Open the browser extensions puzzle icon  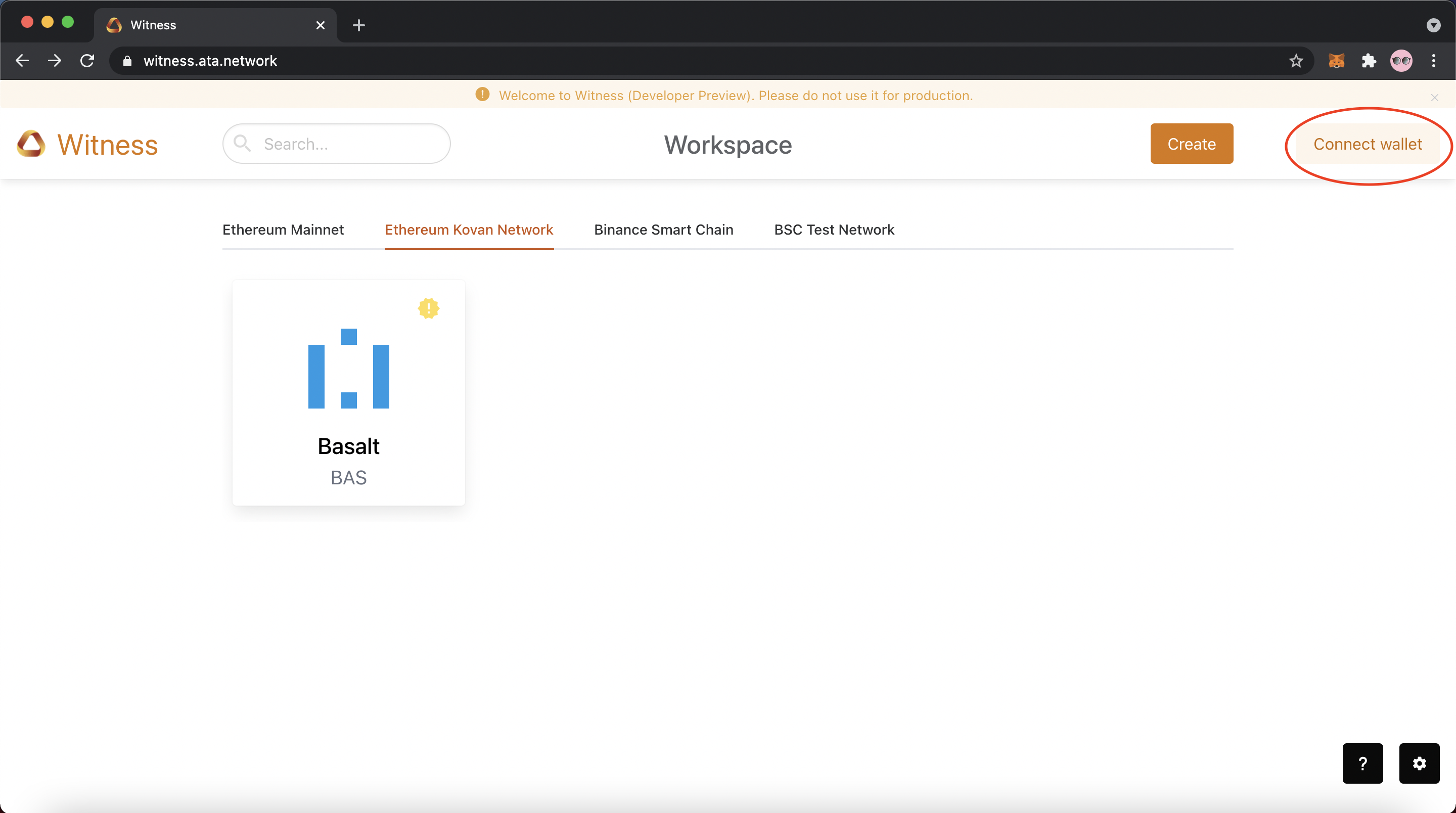1369,61
